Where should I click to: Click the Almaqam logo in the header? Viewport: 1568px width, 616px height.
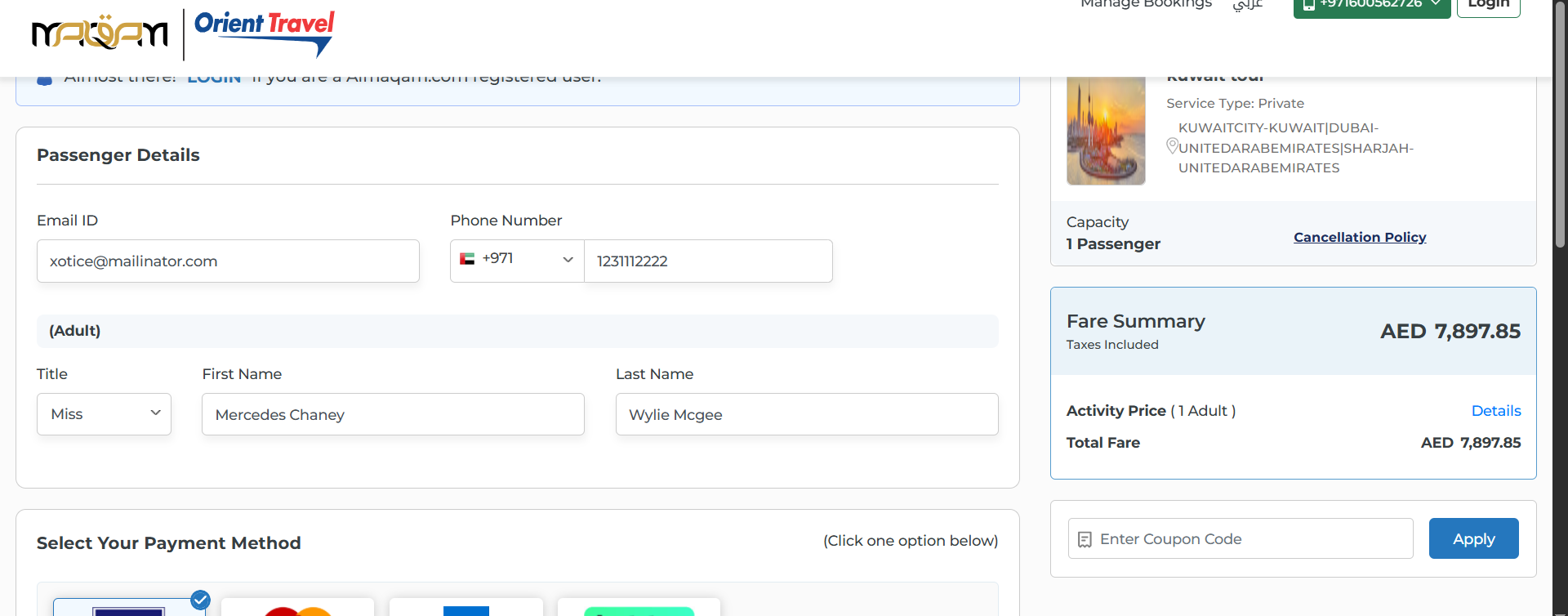(x=100, y=33)
